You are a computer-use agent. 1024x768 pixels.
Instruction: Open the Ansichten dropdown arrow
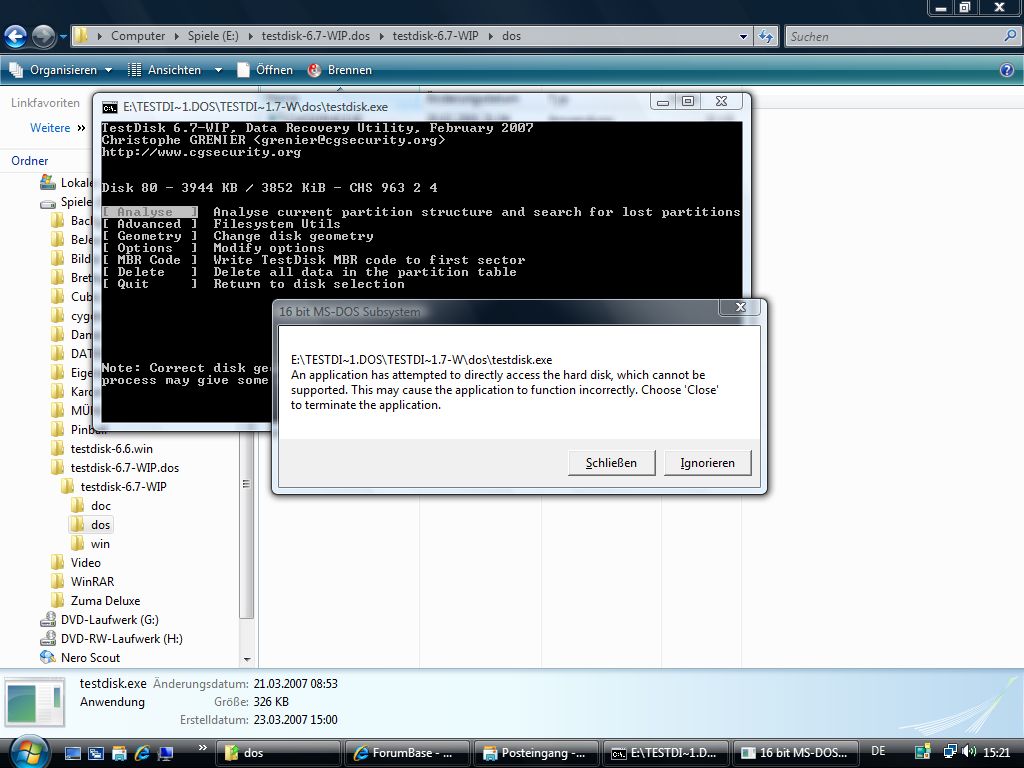pyautogui.click(x=218, y=70)
